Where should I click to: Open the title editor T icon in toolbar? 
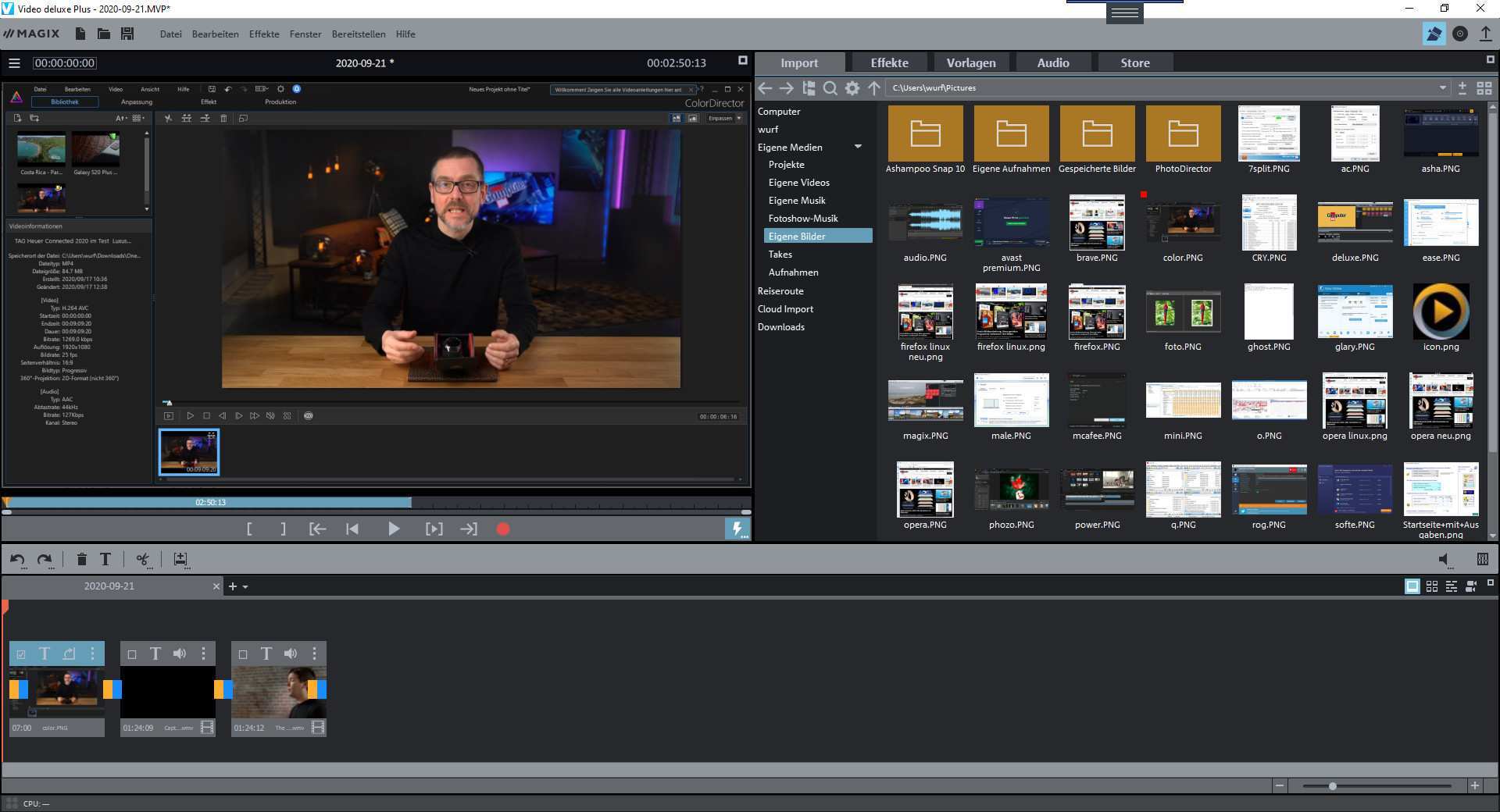105,559
